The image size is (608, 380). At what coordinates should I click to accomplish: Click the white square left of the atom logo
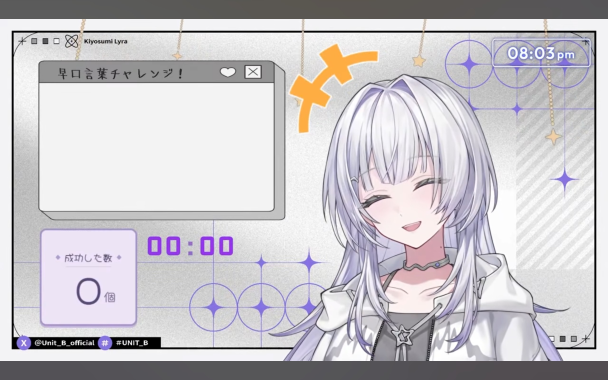pyautogui.click(x=57, y=41)
